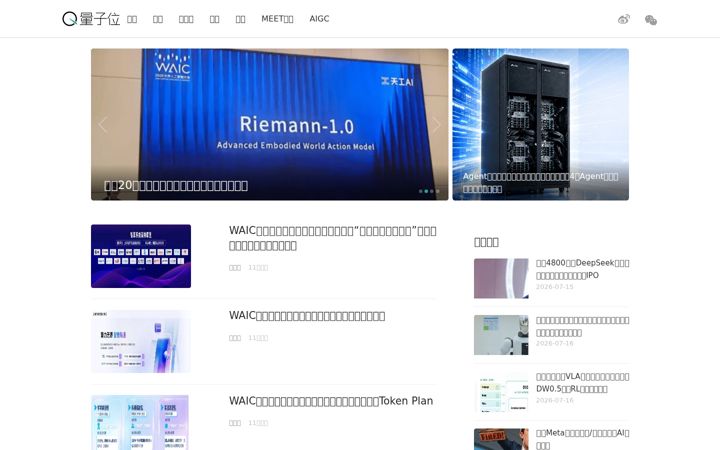Open the sidebar Meta AI article title
The width and height of the screenshot is (720, 450).
click(x=582, y=439)
